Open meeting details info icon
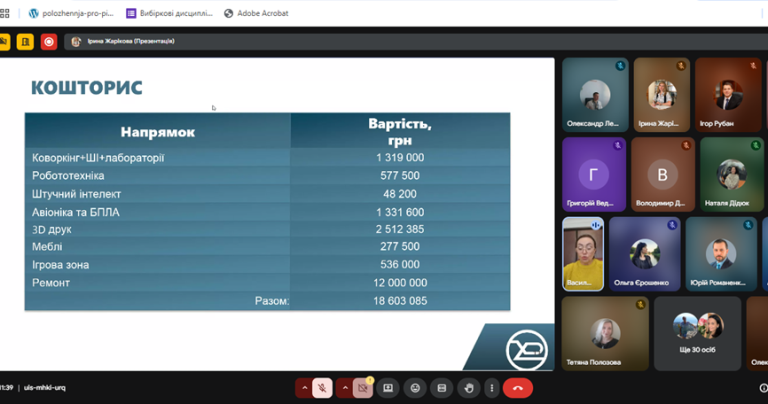768x404 pixels. pyautogui.click(x=763, y=388)
